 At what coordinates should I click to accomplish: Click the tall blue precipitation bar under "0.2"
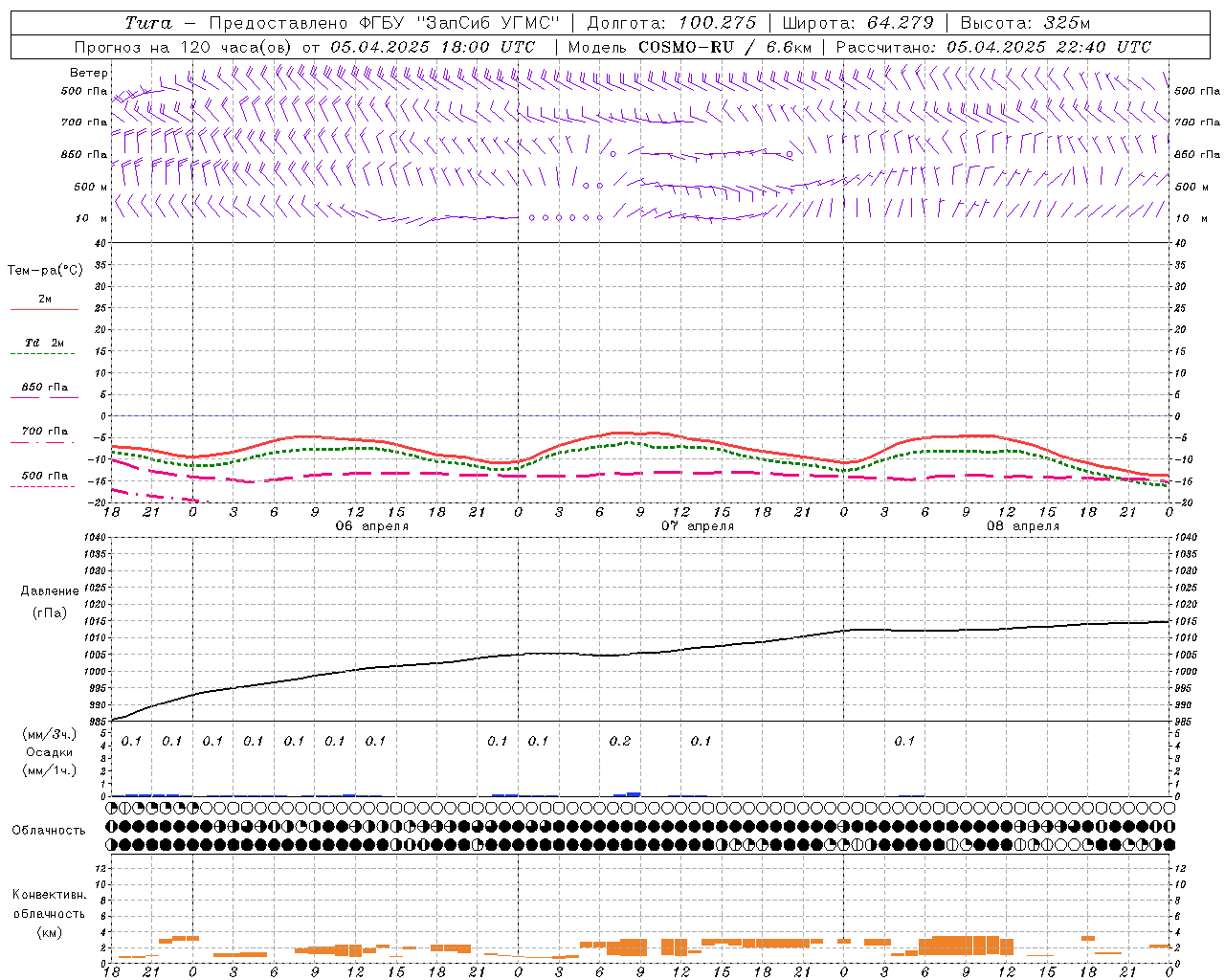click(x=634, y=794)
